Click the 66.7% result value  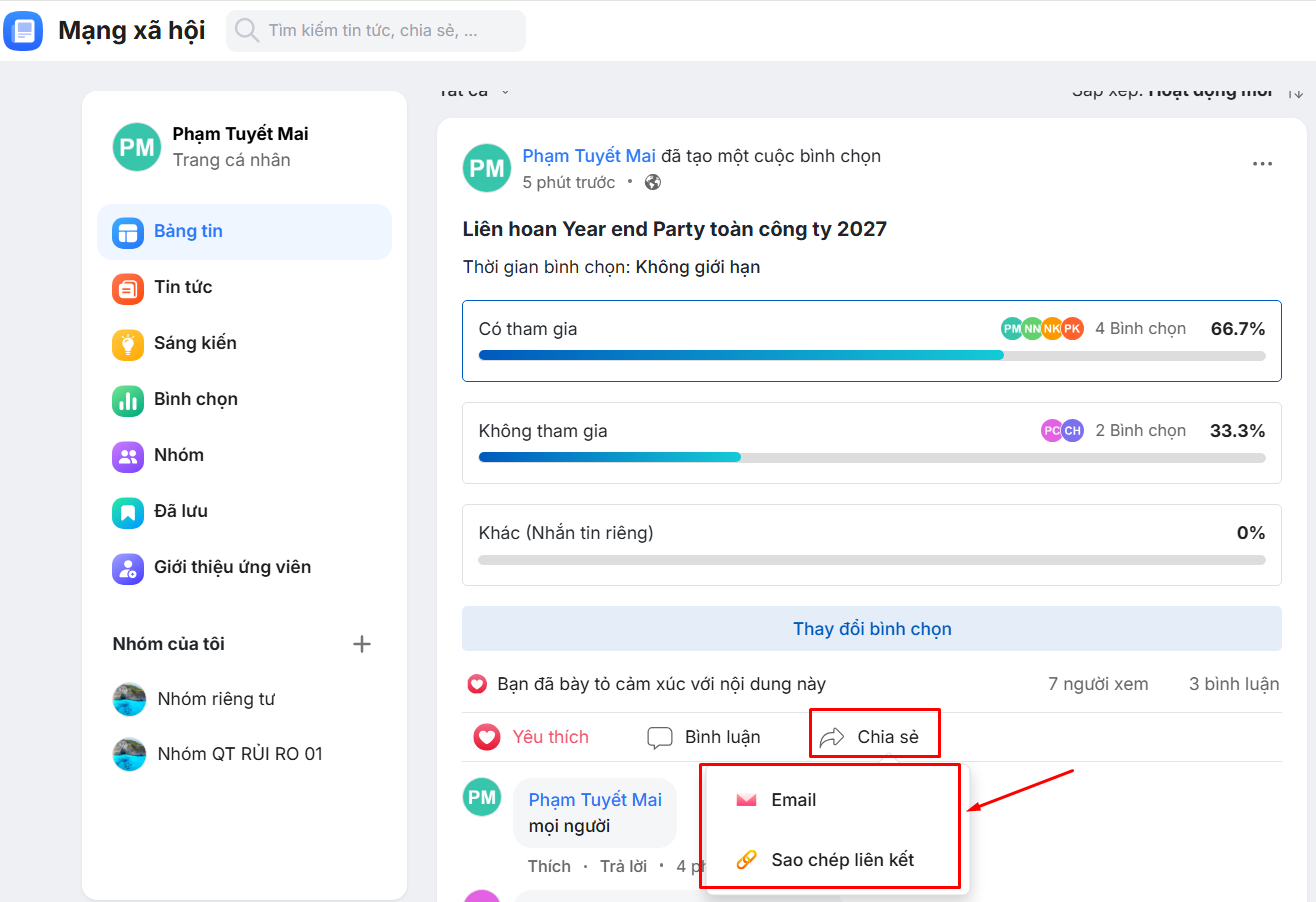click(1238, 328)
